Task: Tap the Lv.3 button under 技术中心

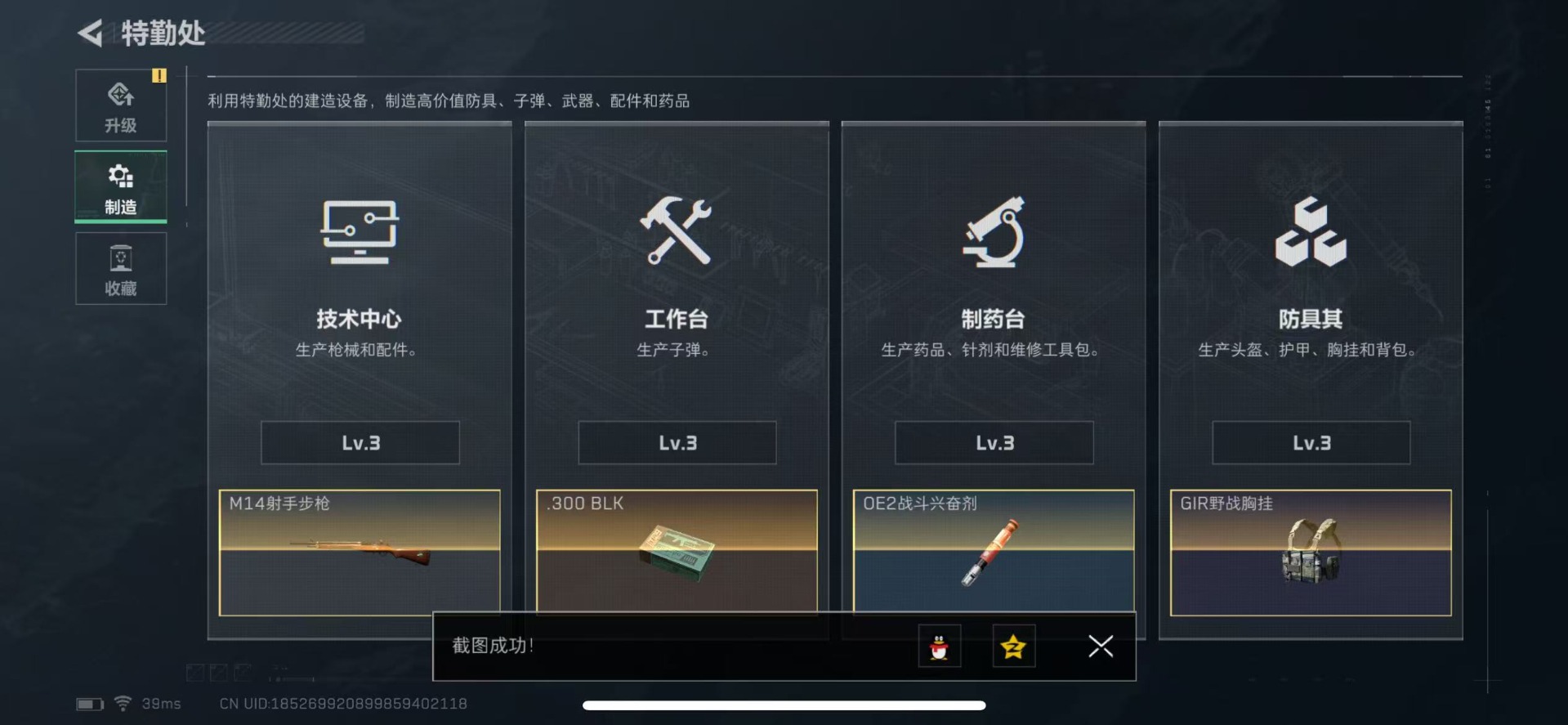Action: coord(360,443)
